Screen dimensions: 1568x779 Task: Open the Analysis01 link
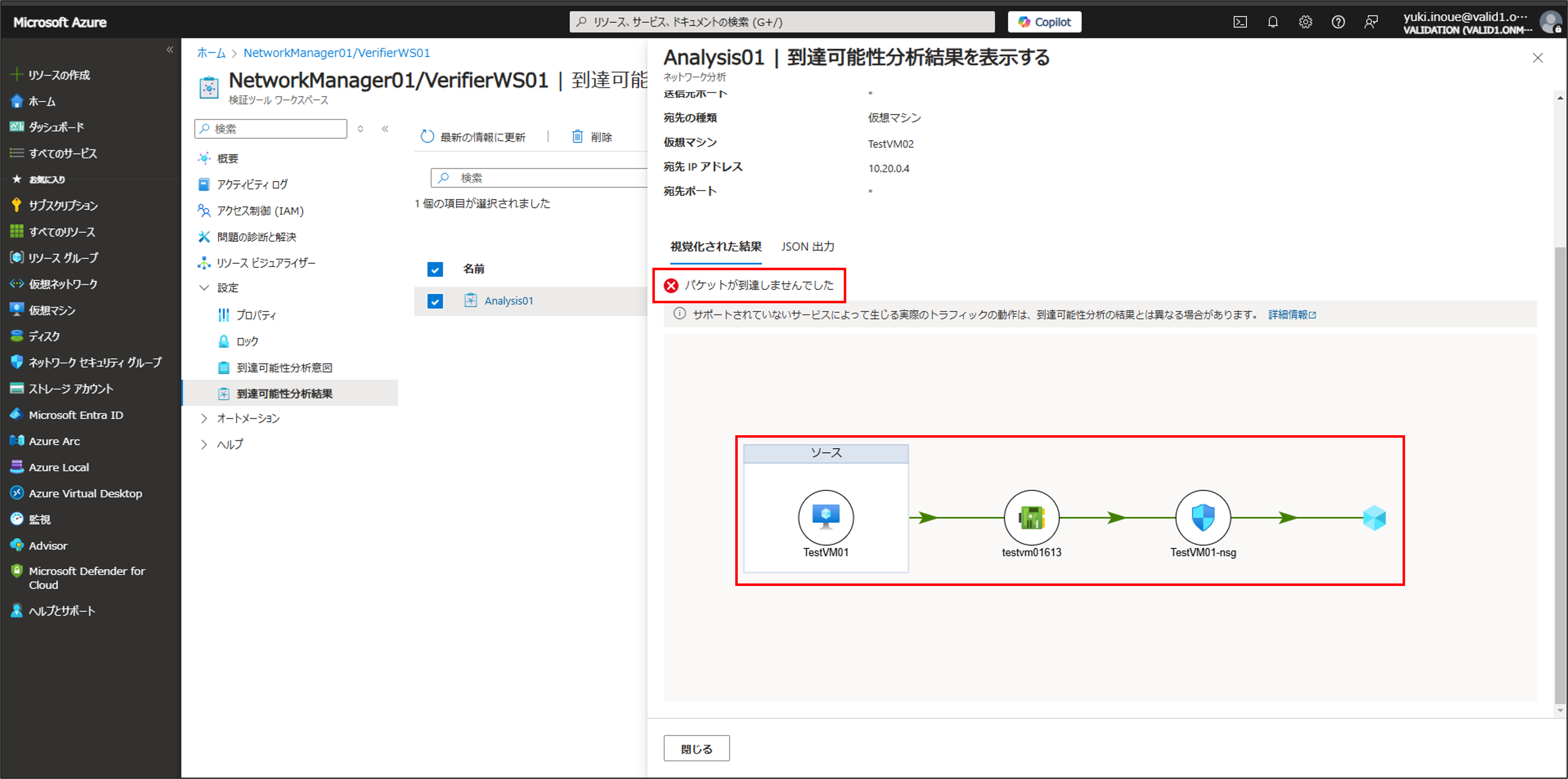[x=508, y=301]
